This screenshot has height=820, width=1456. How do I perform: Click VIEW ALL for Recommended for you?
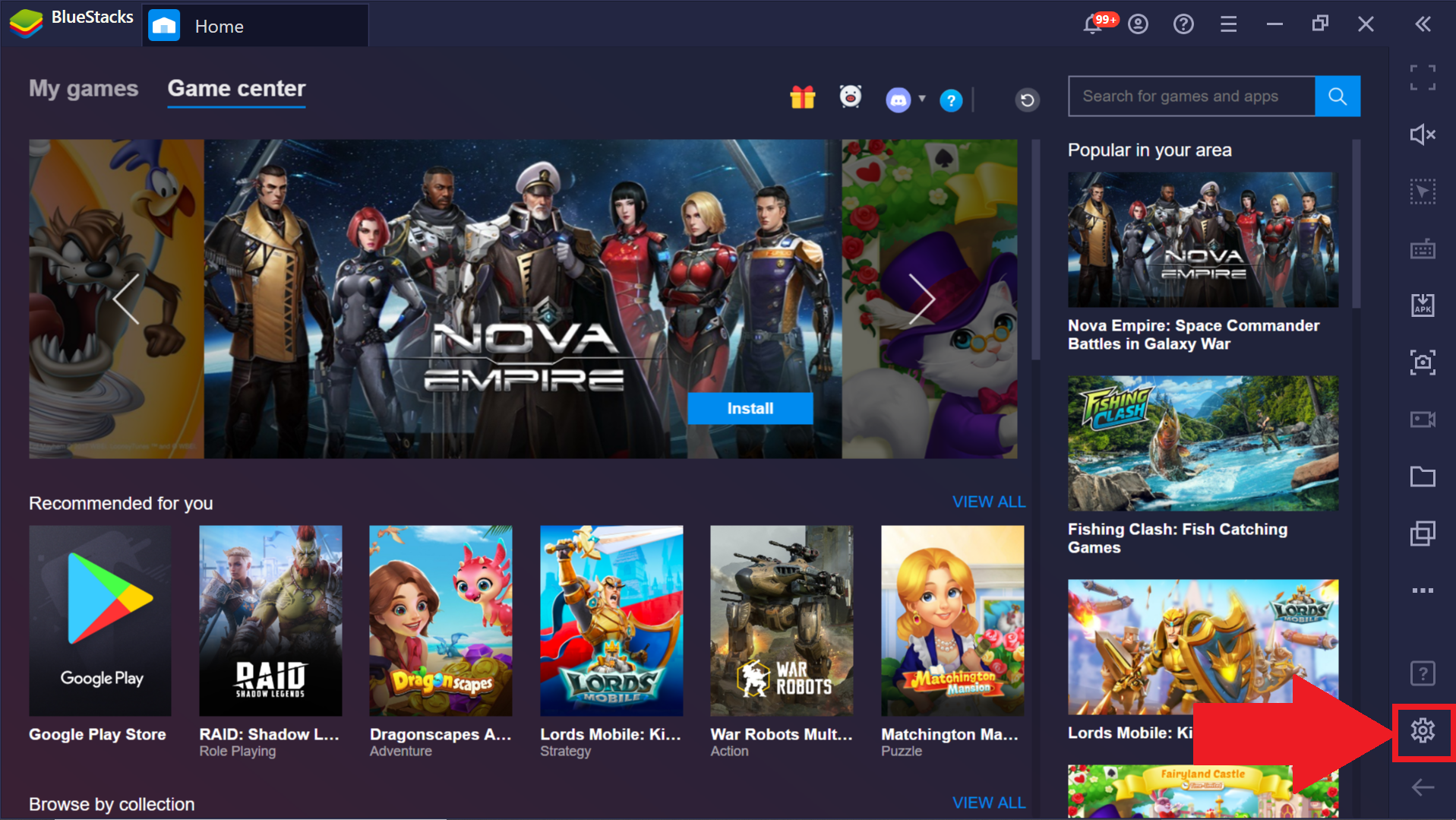pyautogui.click(x=989, y=502)
